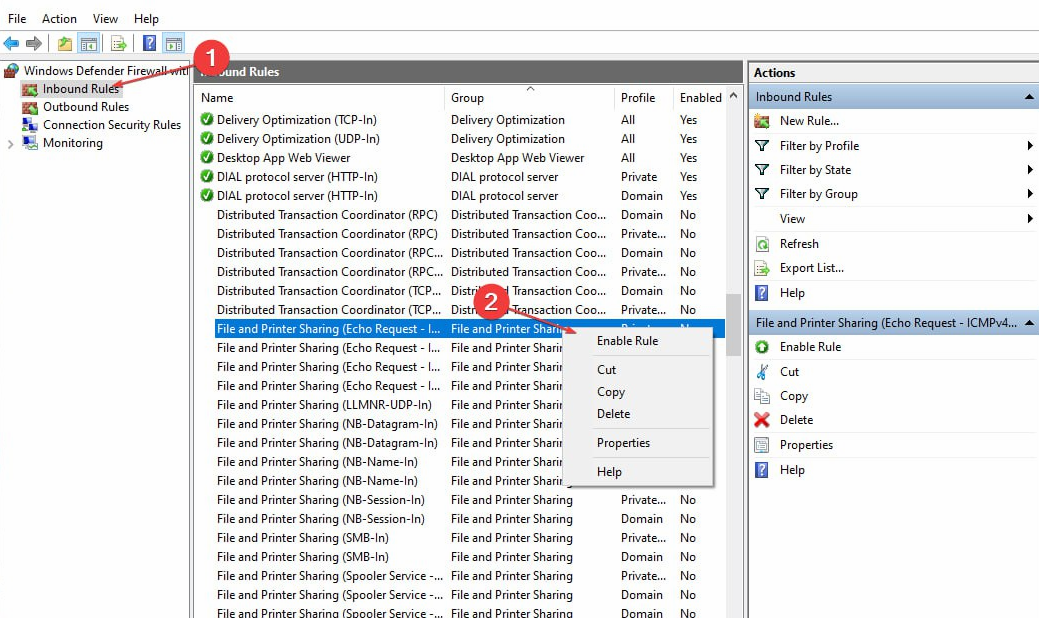This screenshot has width=1039, height=618.
Task: Click the Back arrow toolbar icon
Action: tap(11, 44)
